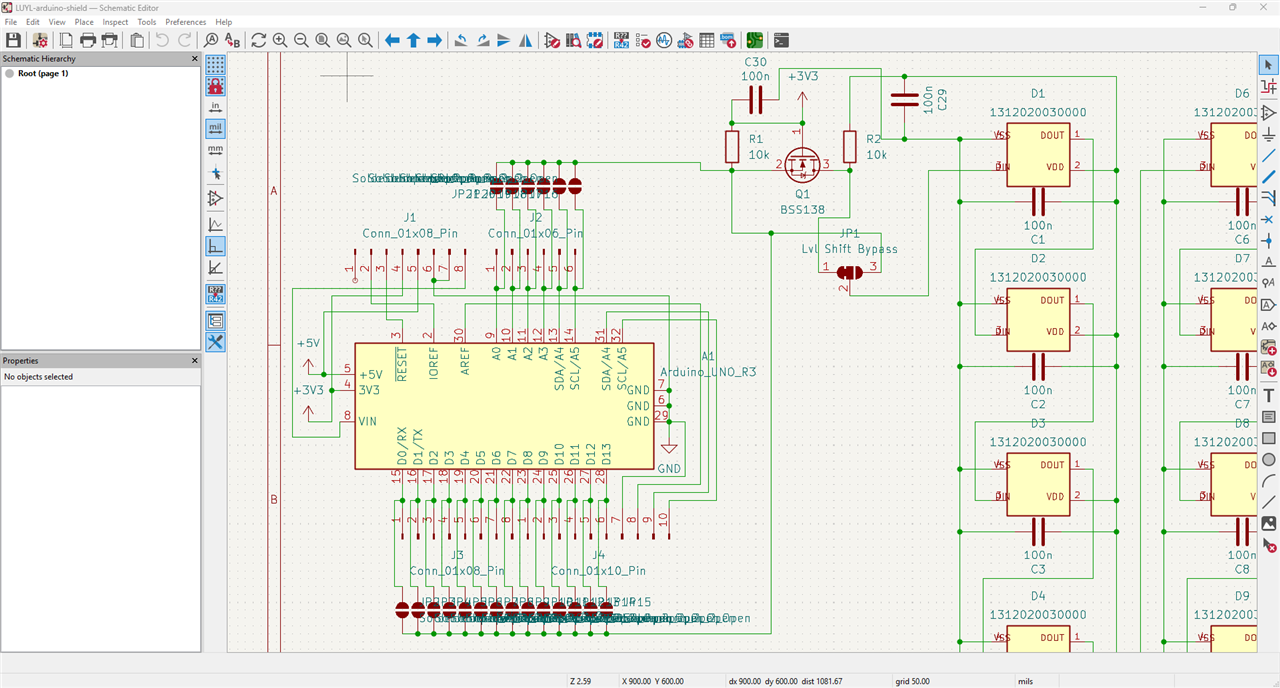Viewport: 1280px width, 688px height.
Task: Select the Add Wire tool
Action: pyautogui.click(x=1268, y=155)
